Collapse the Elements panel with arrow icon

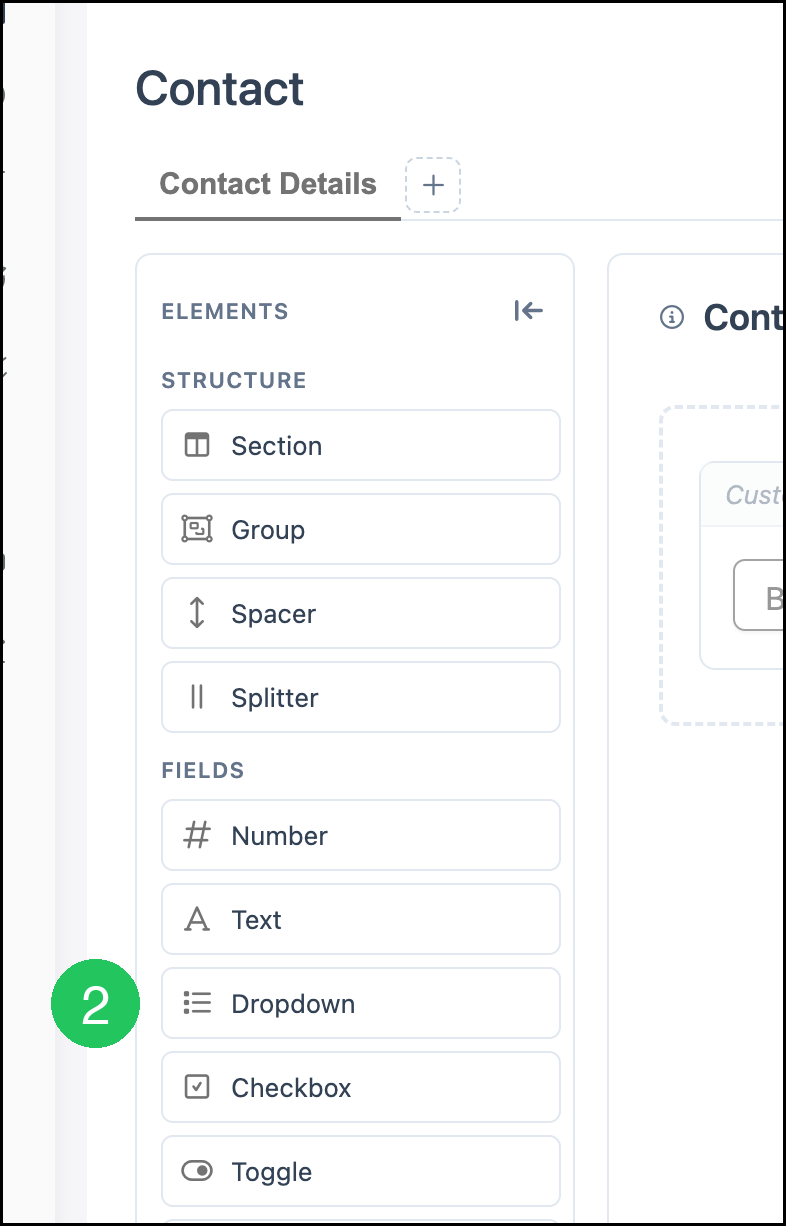[x=528, y=311]
